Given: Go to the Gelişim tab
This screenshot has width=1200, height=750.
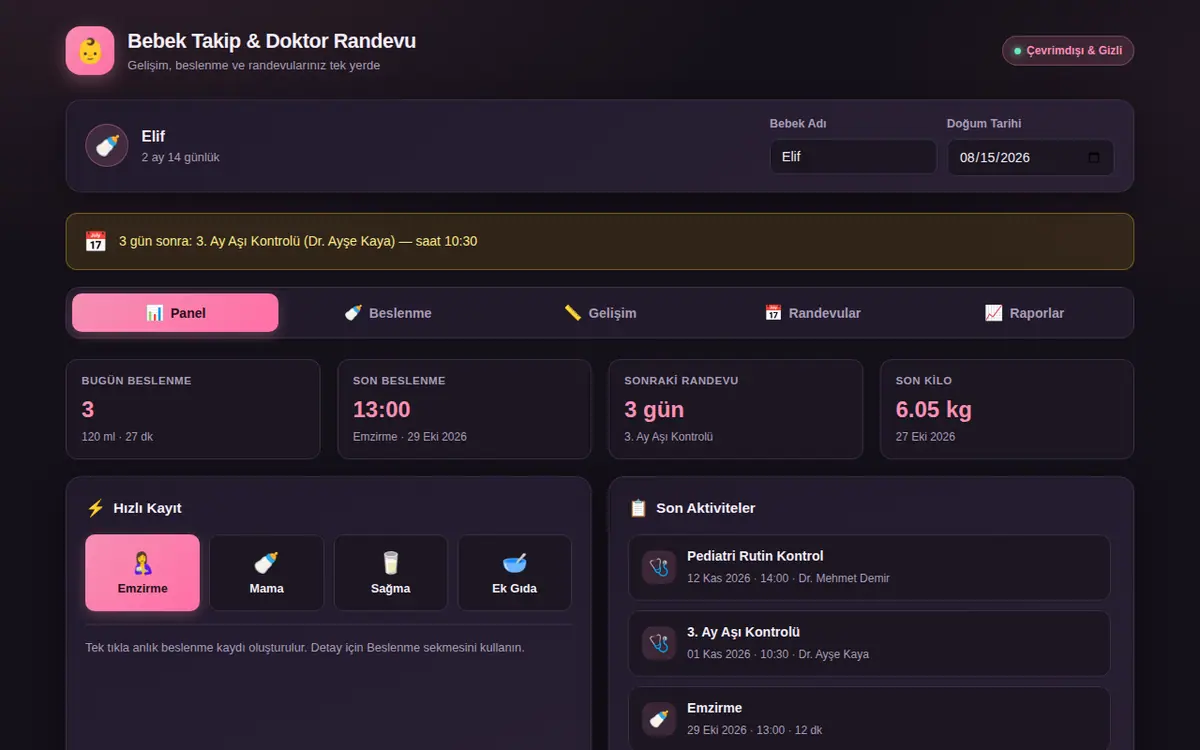Looking at the screenshot, I should pyautogui.click(x=600, y=313).
